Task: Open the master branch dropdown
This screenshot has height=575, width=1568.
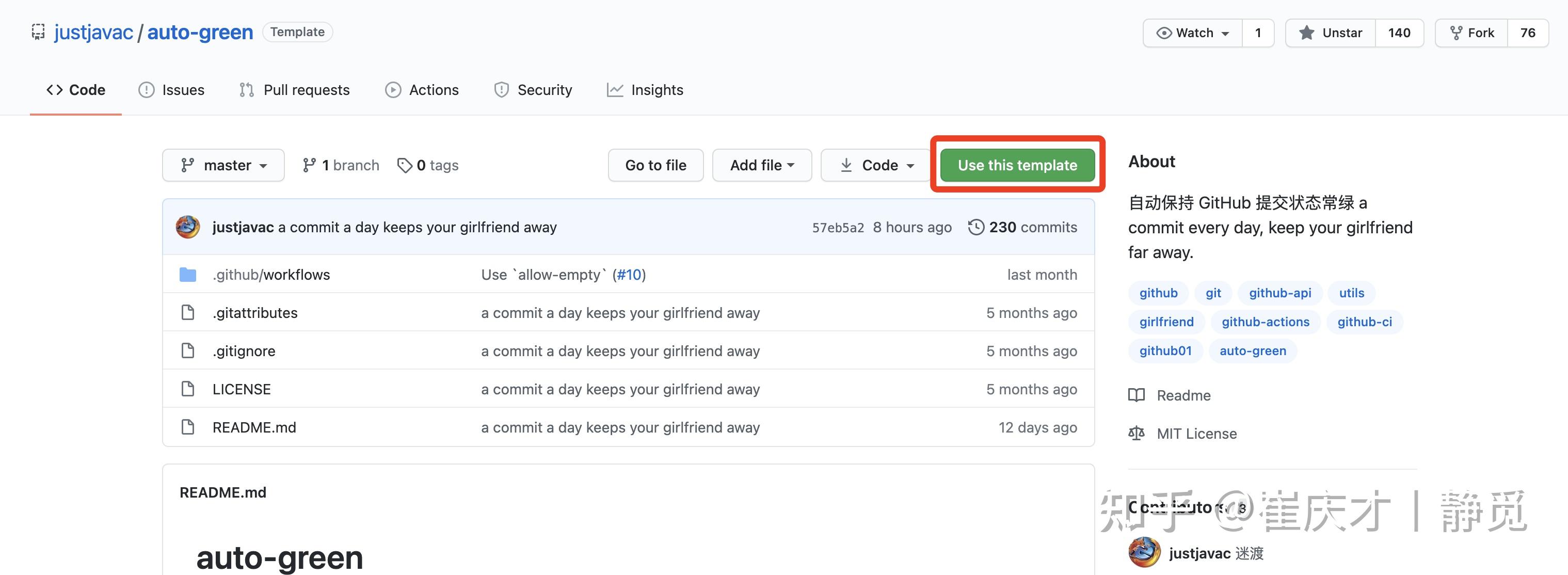Action: [223, 164]
